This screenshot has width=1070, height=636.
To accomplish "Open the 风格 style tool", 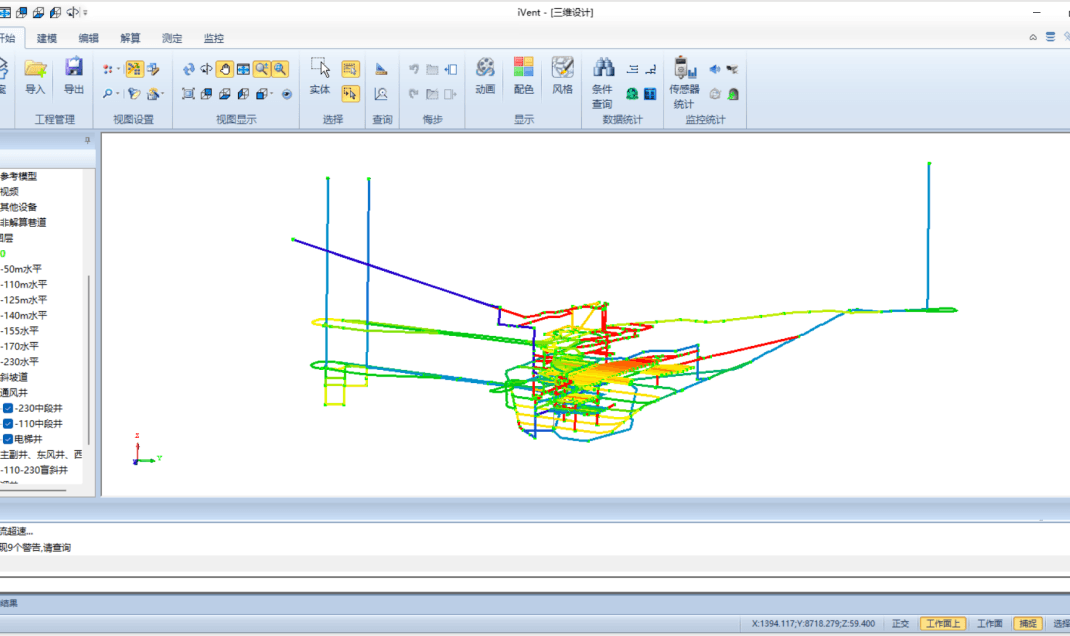I will pyautogui.click(x=562, y=76).
